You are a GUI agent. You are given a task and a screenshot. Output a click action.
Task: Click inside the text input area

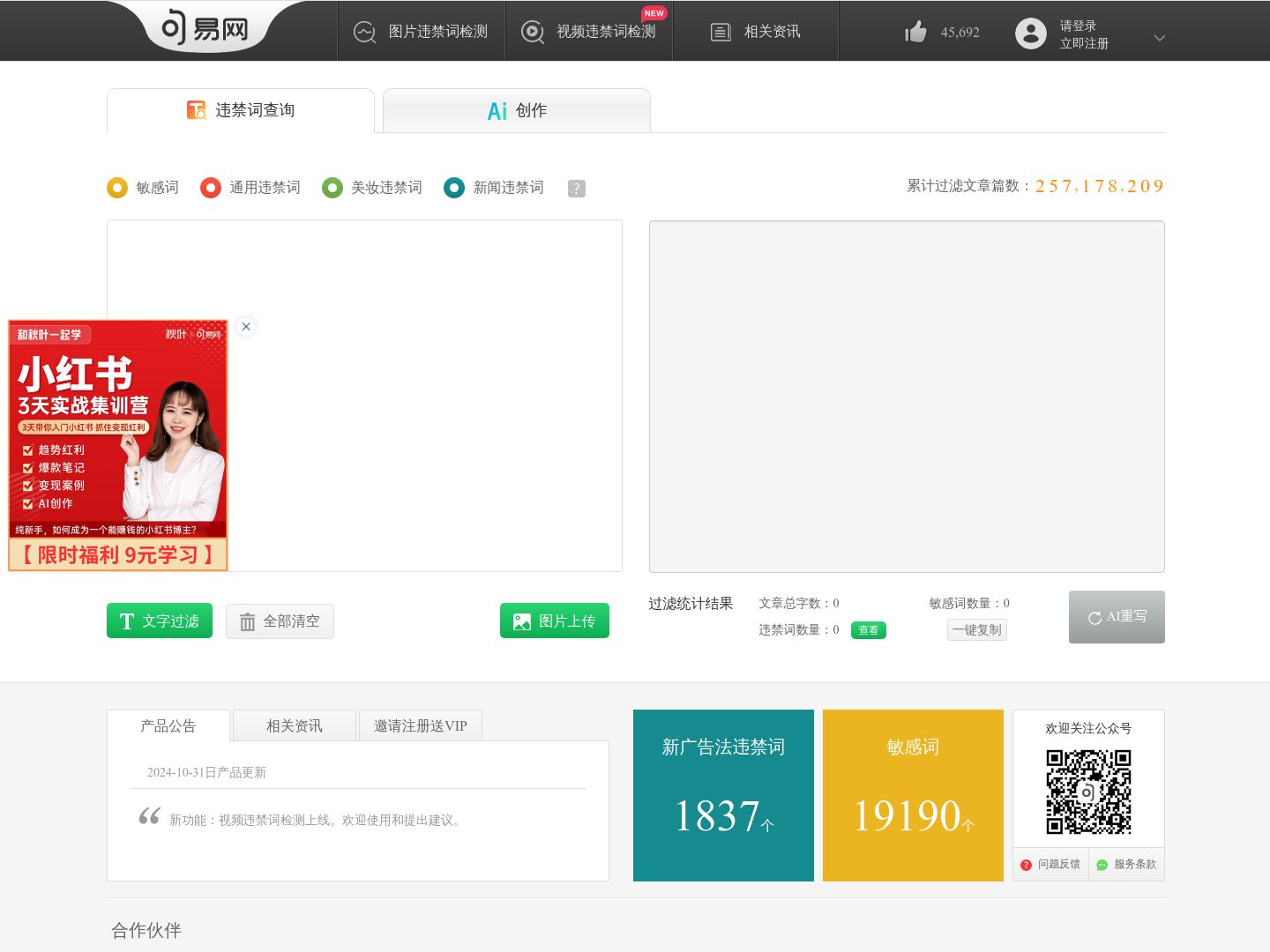coord(364,396)
